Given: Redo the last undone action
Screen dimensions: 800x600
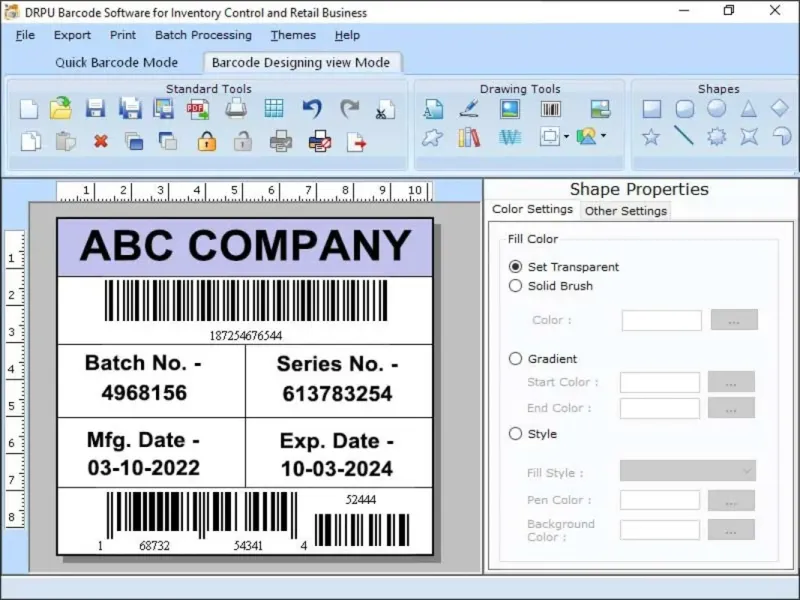Looking at the screenshot, I should [x=350, y=109].
